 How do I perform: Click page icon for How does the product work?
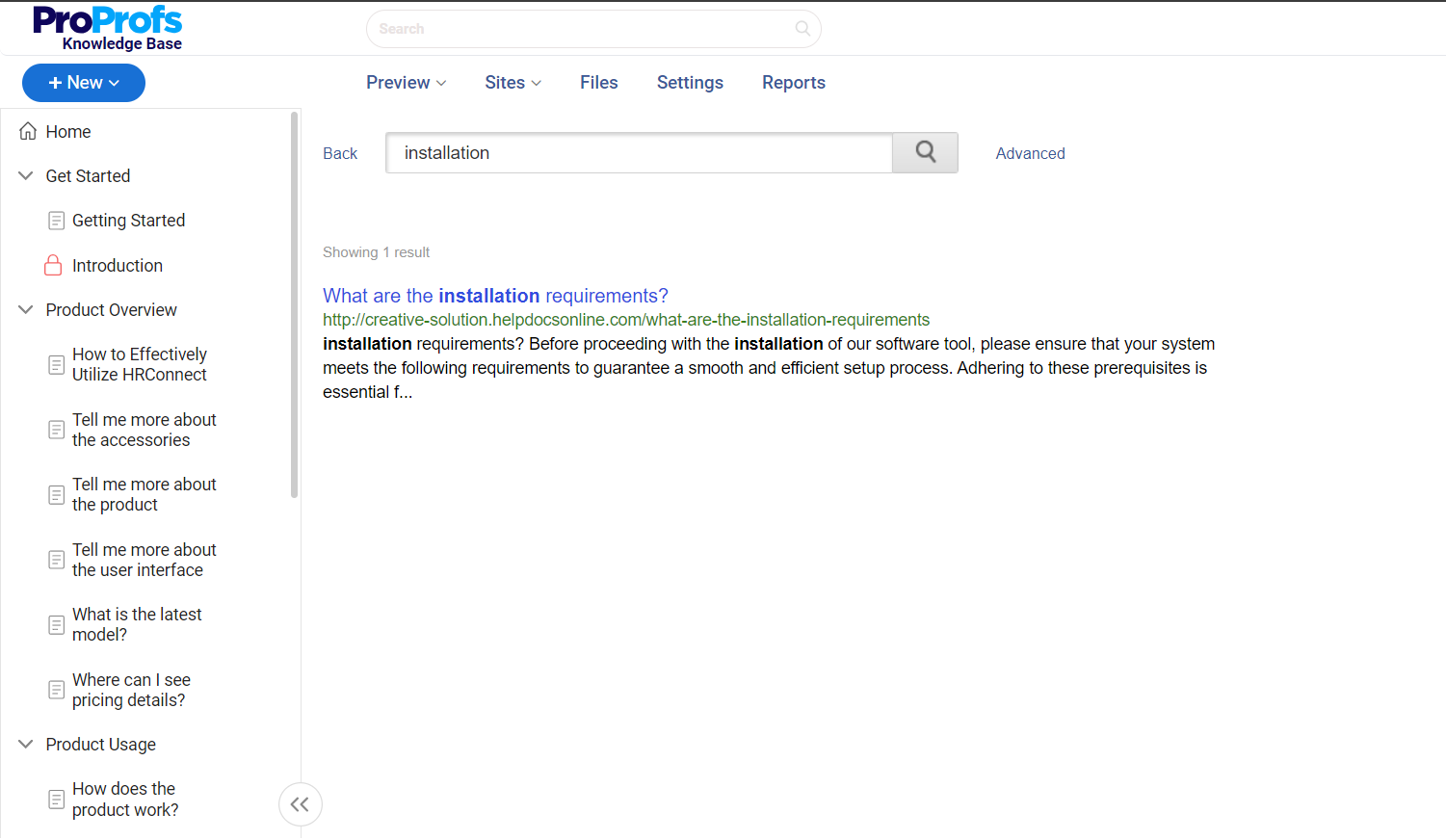(x=57, y=800)
